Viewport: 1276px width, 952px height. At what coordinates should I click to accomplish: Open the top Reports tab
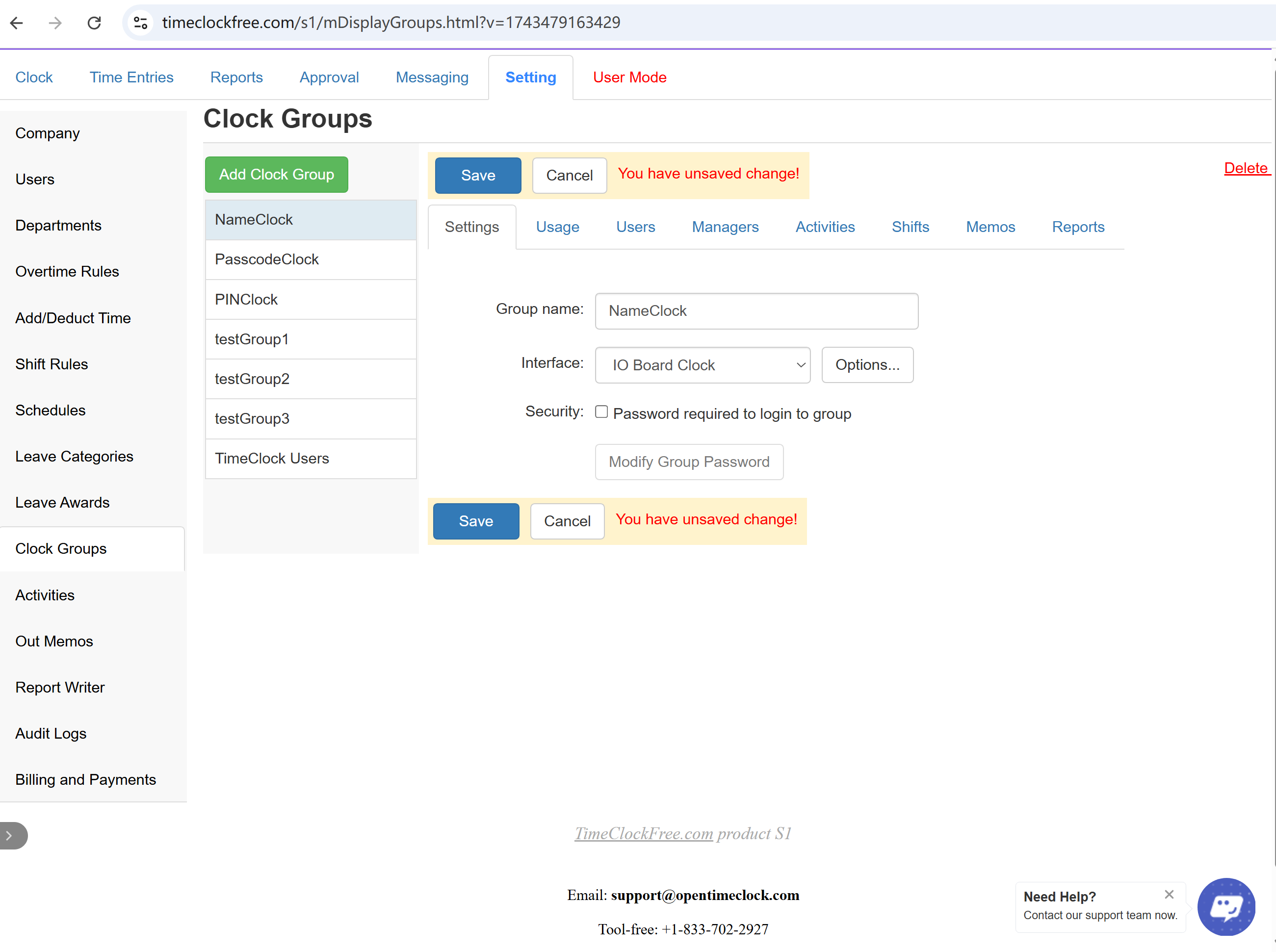point(236,77)
